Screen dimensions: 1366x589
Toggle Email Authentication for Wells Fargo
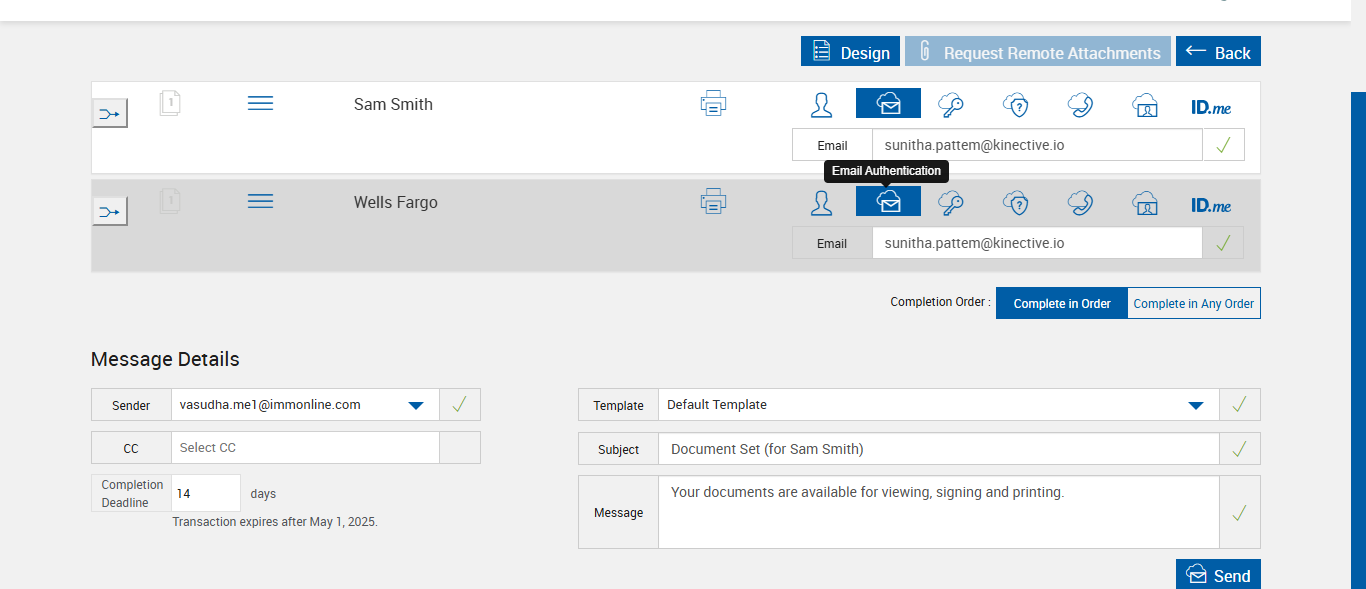888,202
